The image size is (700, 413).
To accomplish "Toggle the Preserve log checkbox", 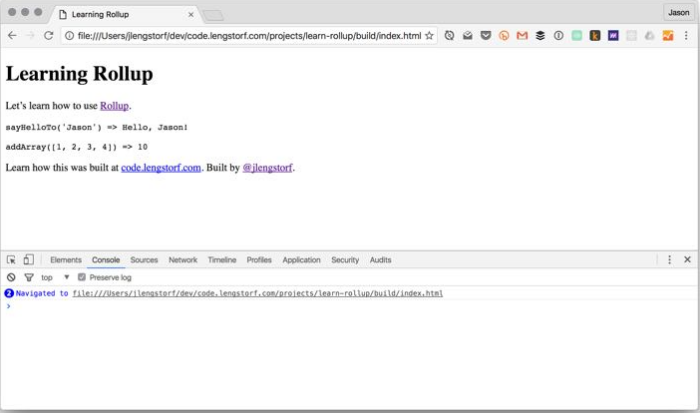I will [82, 277].
